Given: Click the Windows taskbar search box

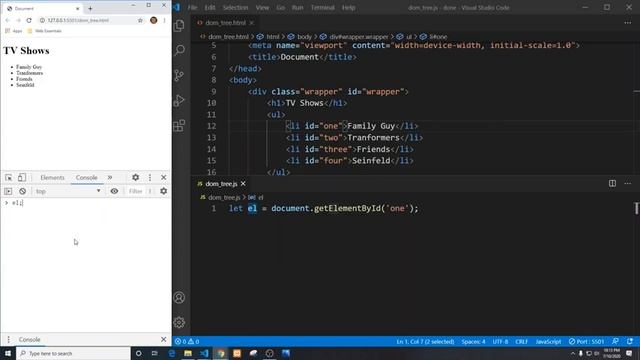Looking at the screenshot, I should [x=73, y=353].
